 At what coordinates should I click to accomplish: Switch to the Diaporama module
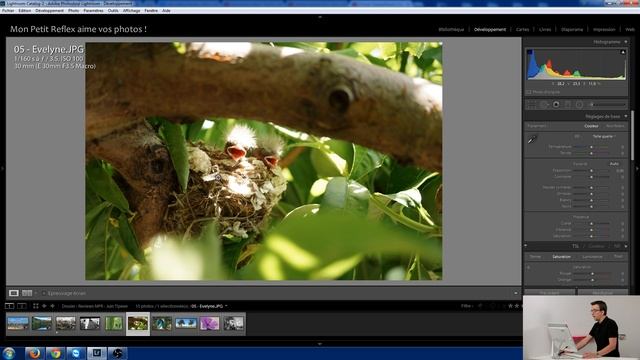(572, 29)
